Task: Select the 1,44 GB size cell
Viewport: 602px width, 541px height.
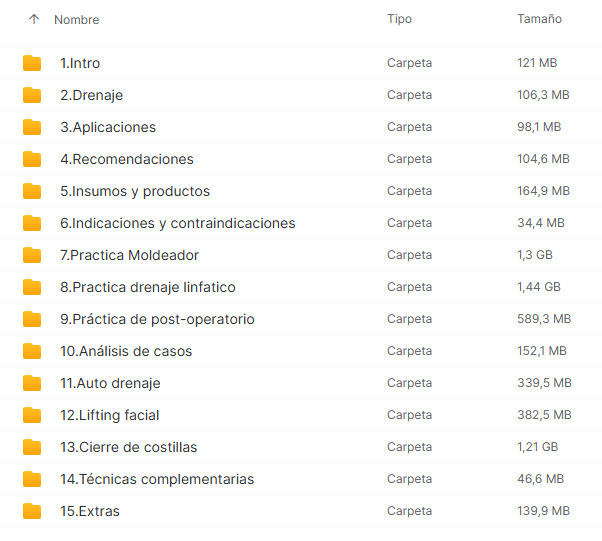Action: (x=539, y=287)
